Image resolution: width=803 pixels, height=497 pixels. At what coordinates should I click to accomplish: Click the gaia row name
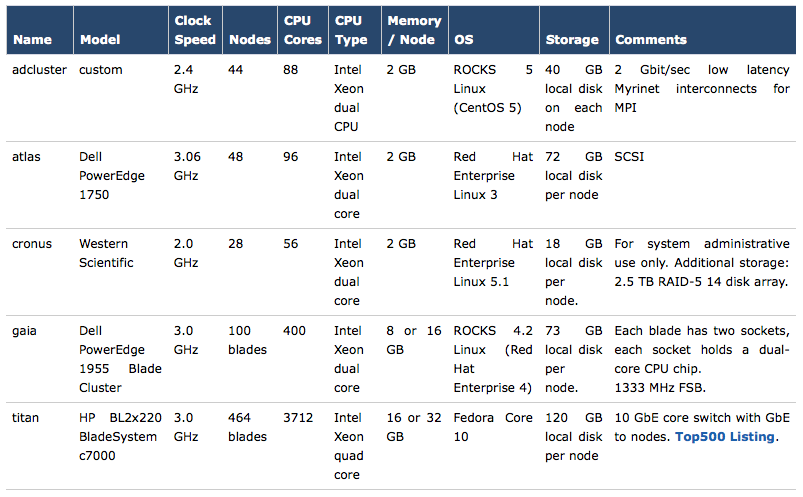click(24, 331)
